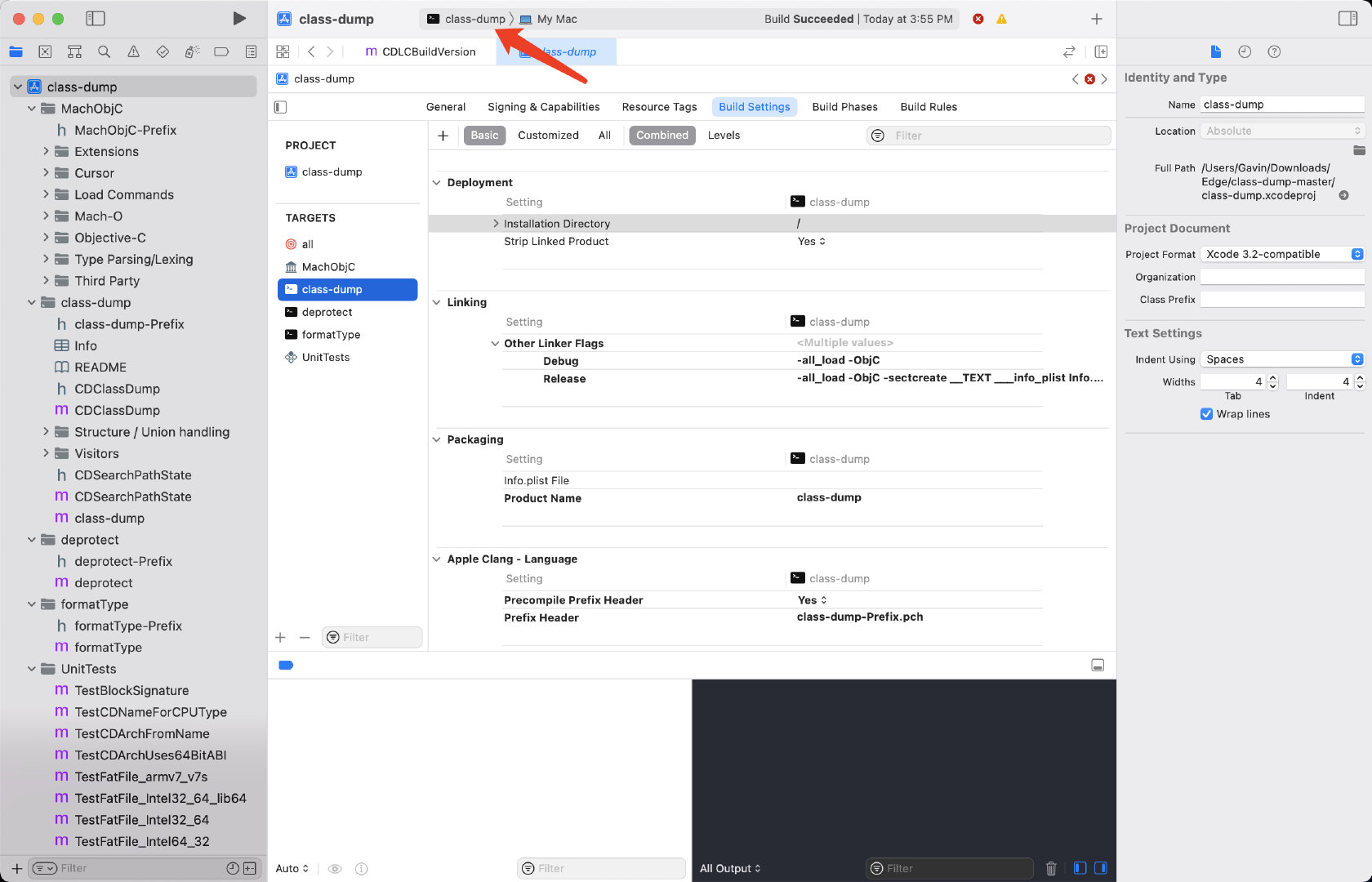Open the breakpoint navigator

tap(221, 51)
